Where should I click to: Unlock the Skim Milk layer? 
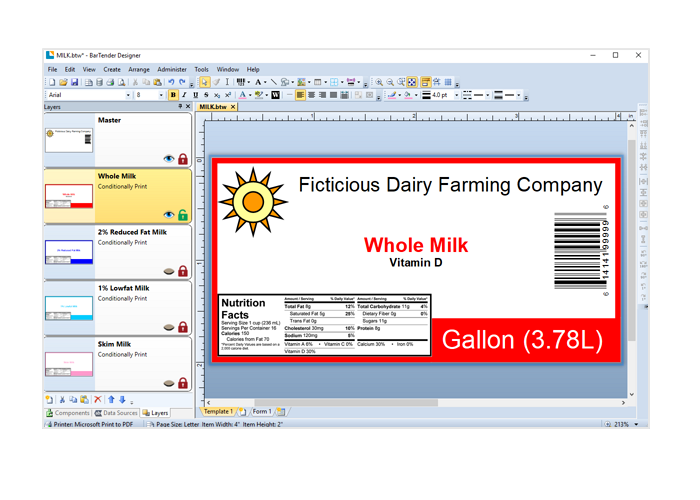[x=183, y=383]
